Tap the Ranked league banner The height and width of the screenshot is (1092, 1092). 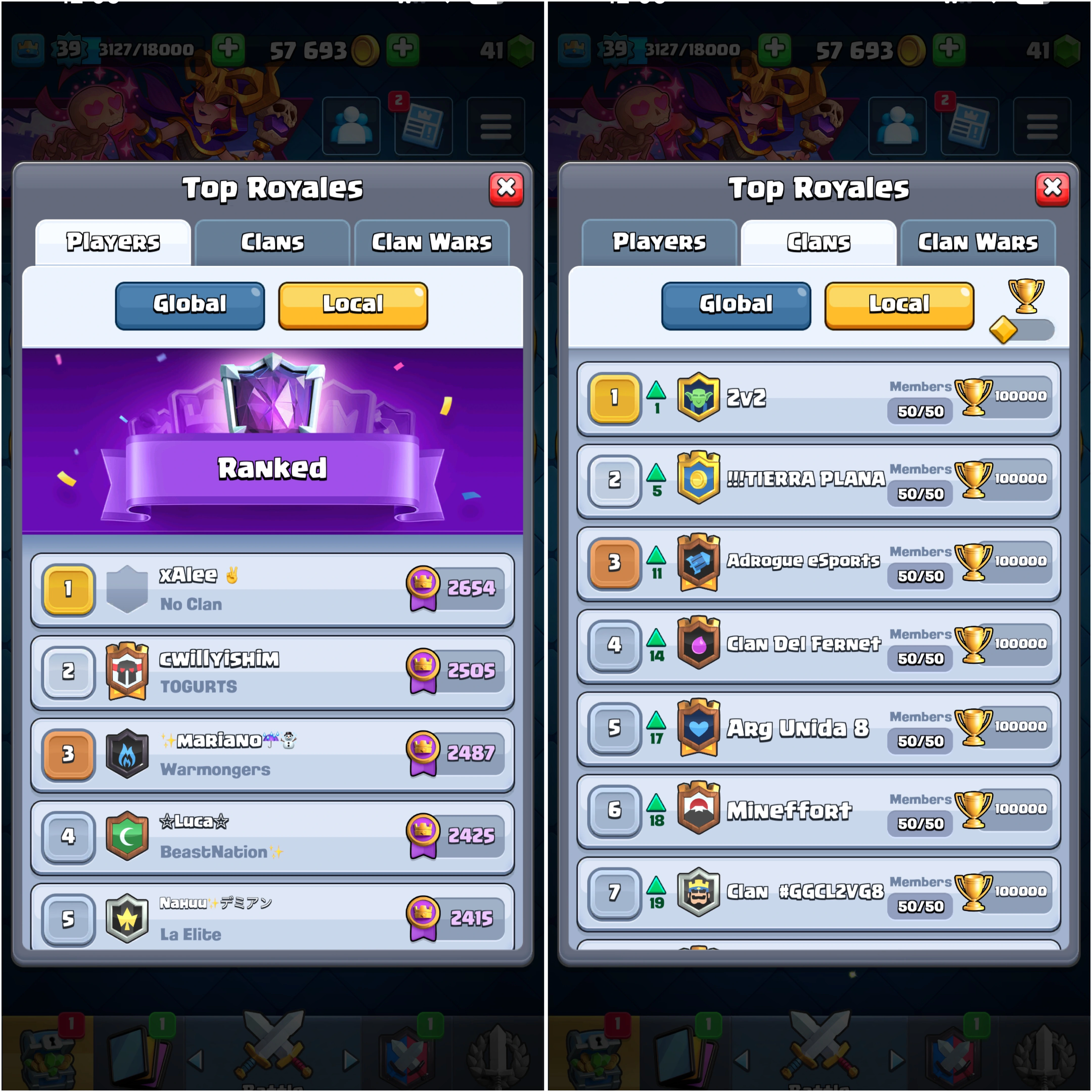(x=272, y=441)
